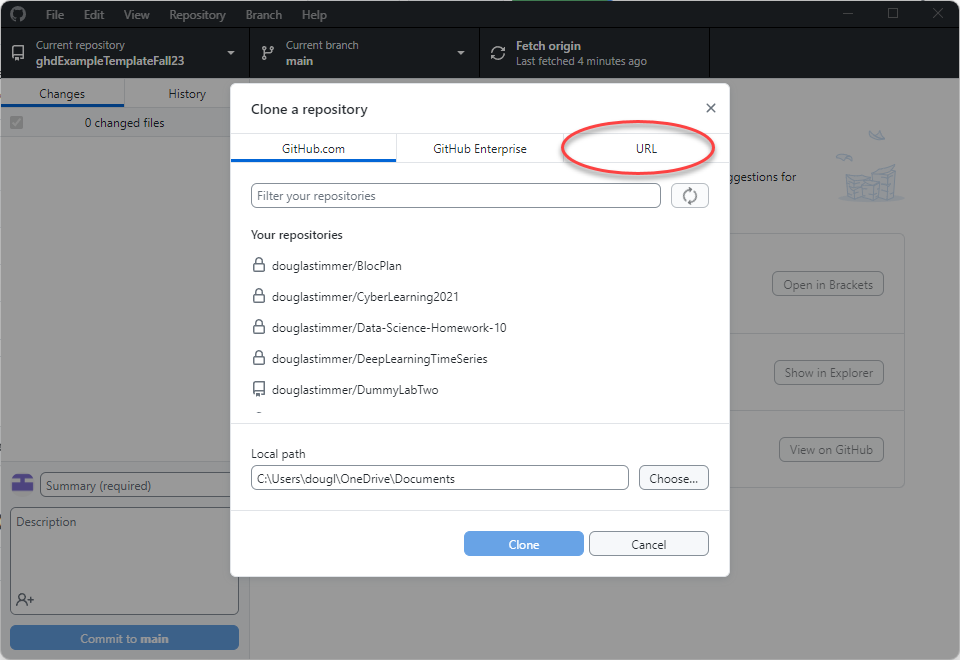Click Choose... to pick local path

(673, 478)
